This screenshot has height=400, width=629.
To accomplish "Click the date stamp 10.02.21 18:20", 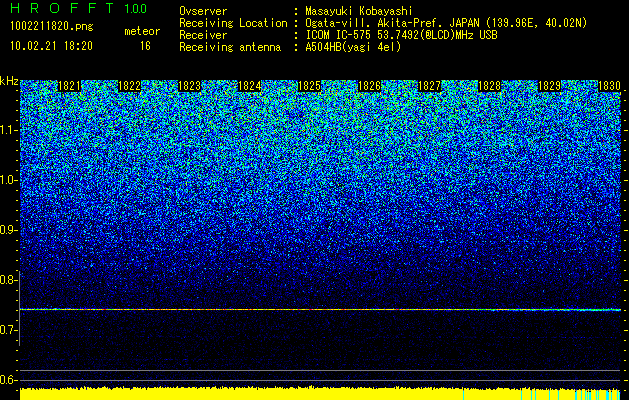I will (x=51, y=46).
